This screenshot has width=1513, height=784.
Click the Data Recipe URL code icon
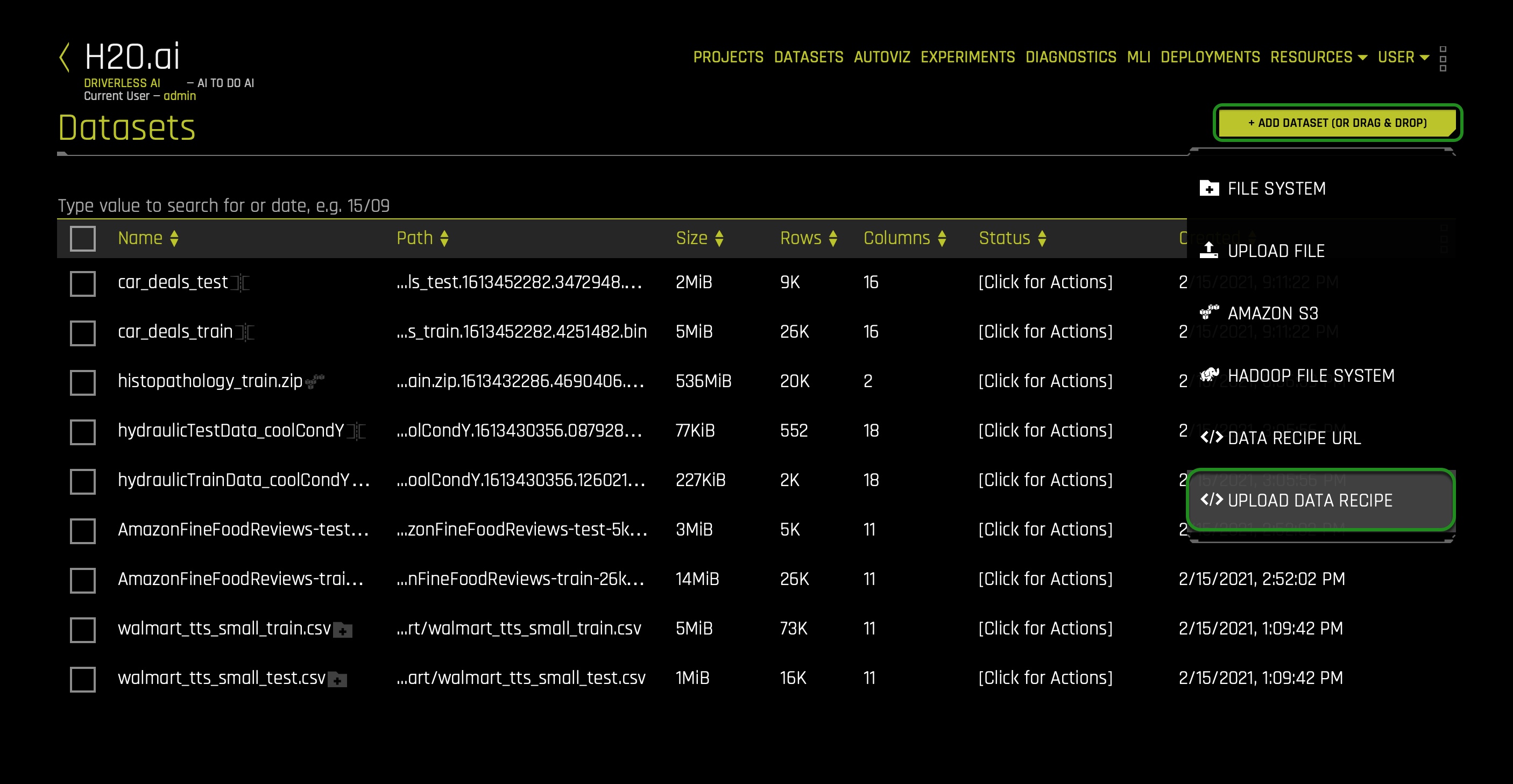click(x=1211, y=437)
